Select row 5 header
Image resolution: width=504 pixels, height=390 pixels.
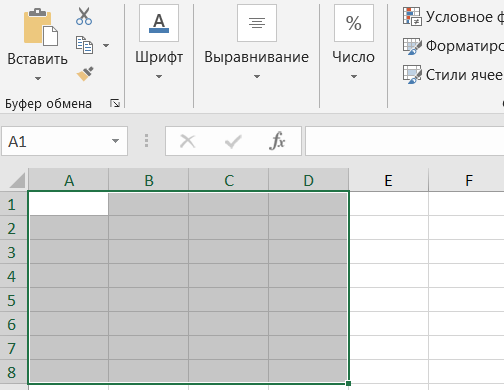pos(13,300)
